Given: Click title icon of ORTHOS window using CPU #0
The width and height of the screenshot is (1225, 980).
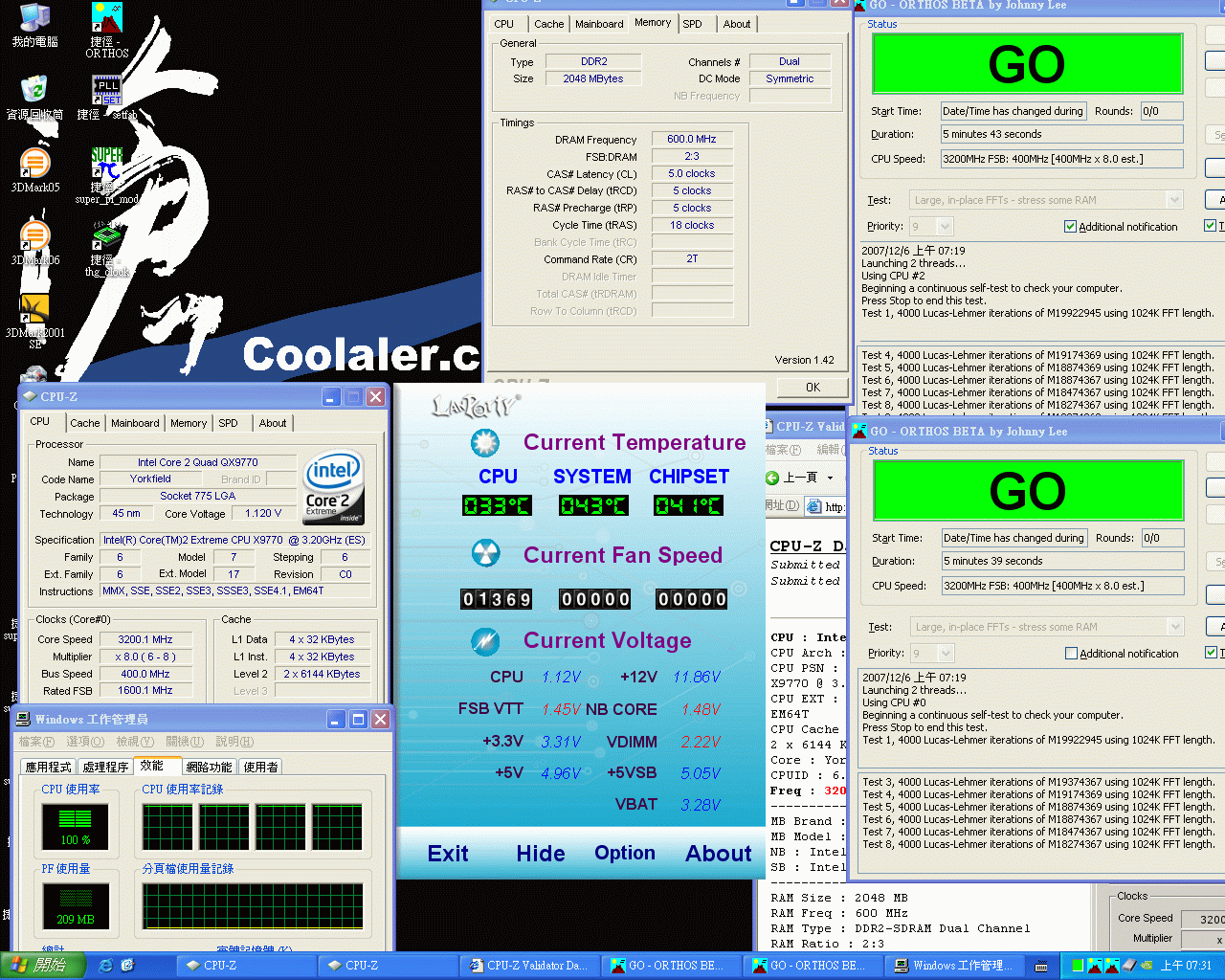Looking at the screenshot, I should (859, 432).
